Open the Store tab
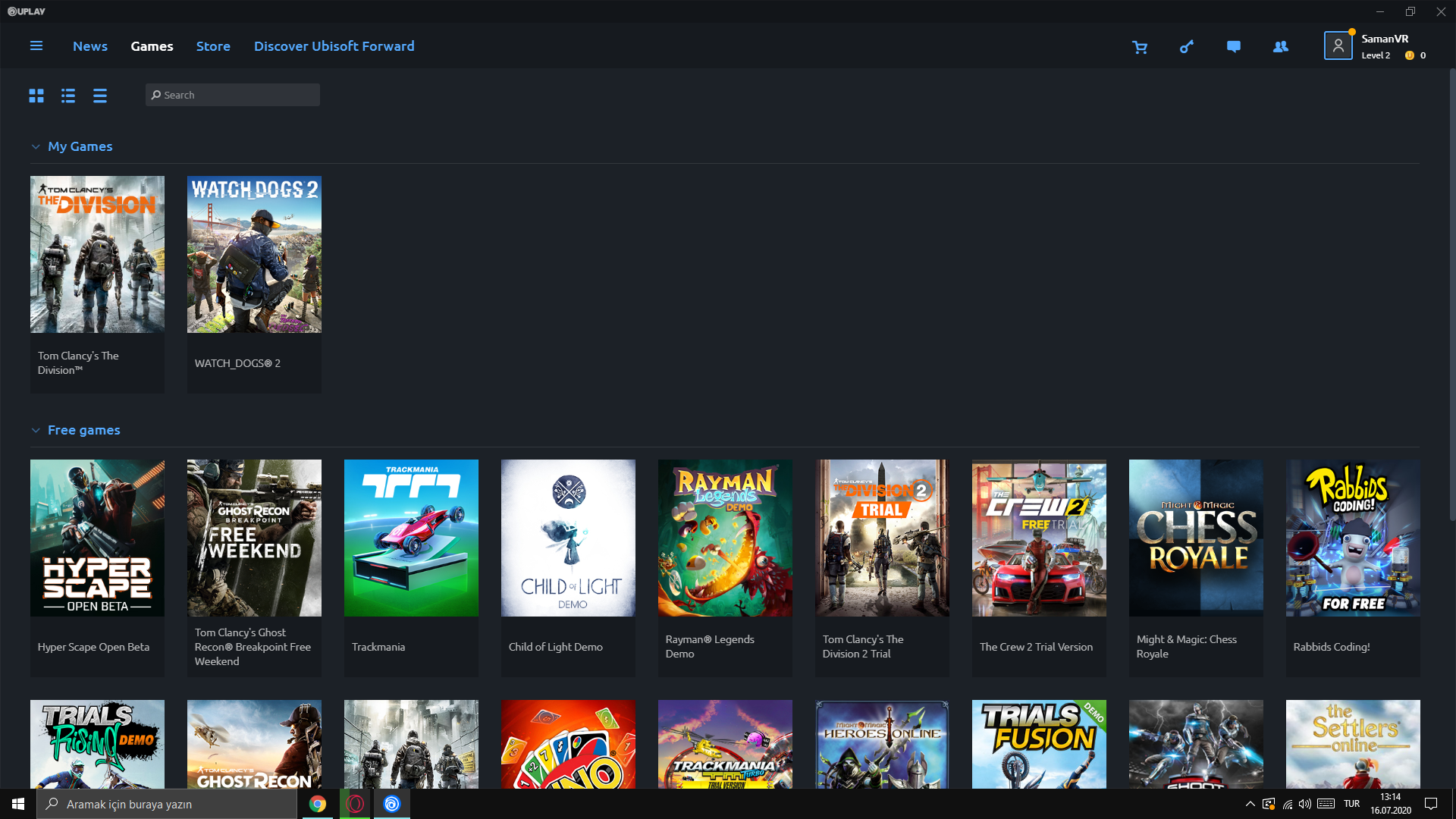The width and height of the screenshot is (1456, 819). pyautogui.click(x=213, y=46)
